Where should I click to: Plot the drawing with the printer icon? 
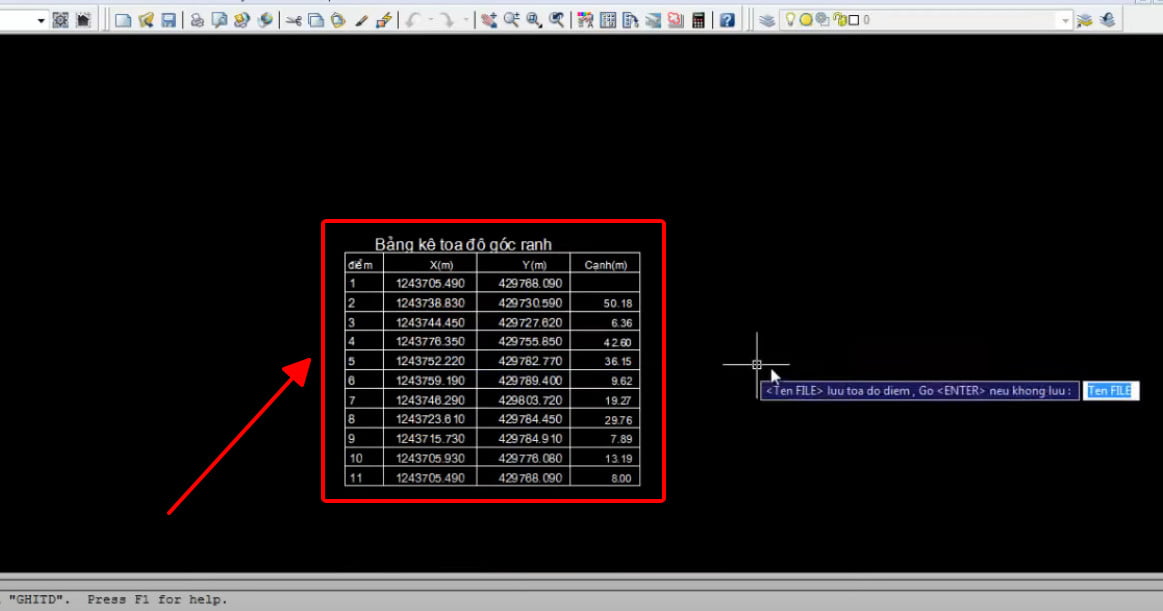point(197,20)
